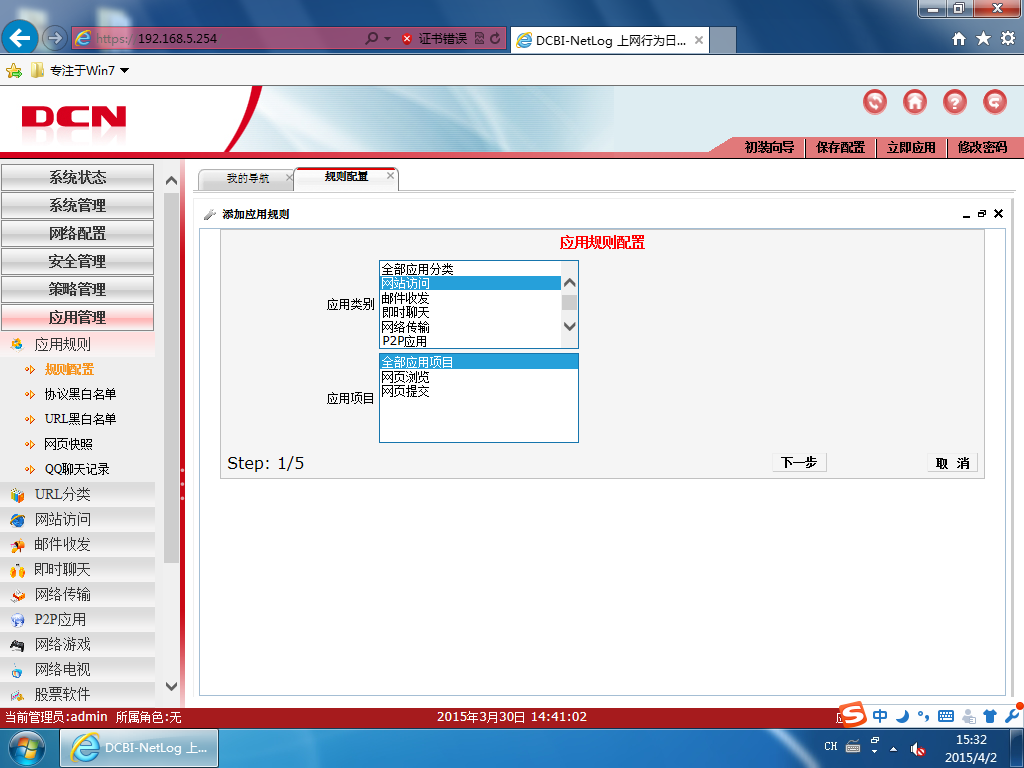Click the down arrow of the 应用类别 list scrollbar
The height and width of the screenshot is (768, 1024).
click(x=569, y=326)
